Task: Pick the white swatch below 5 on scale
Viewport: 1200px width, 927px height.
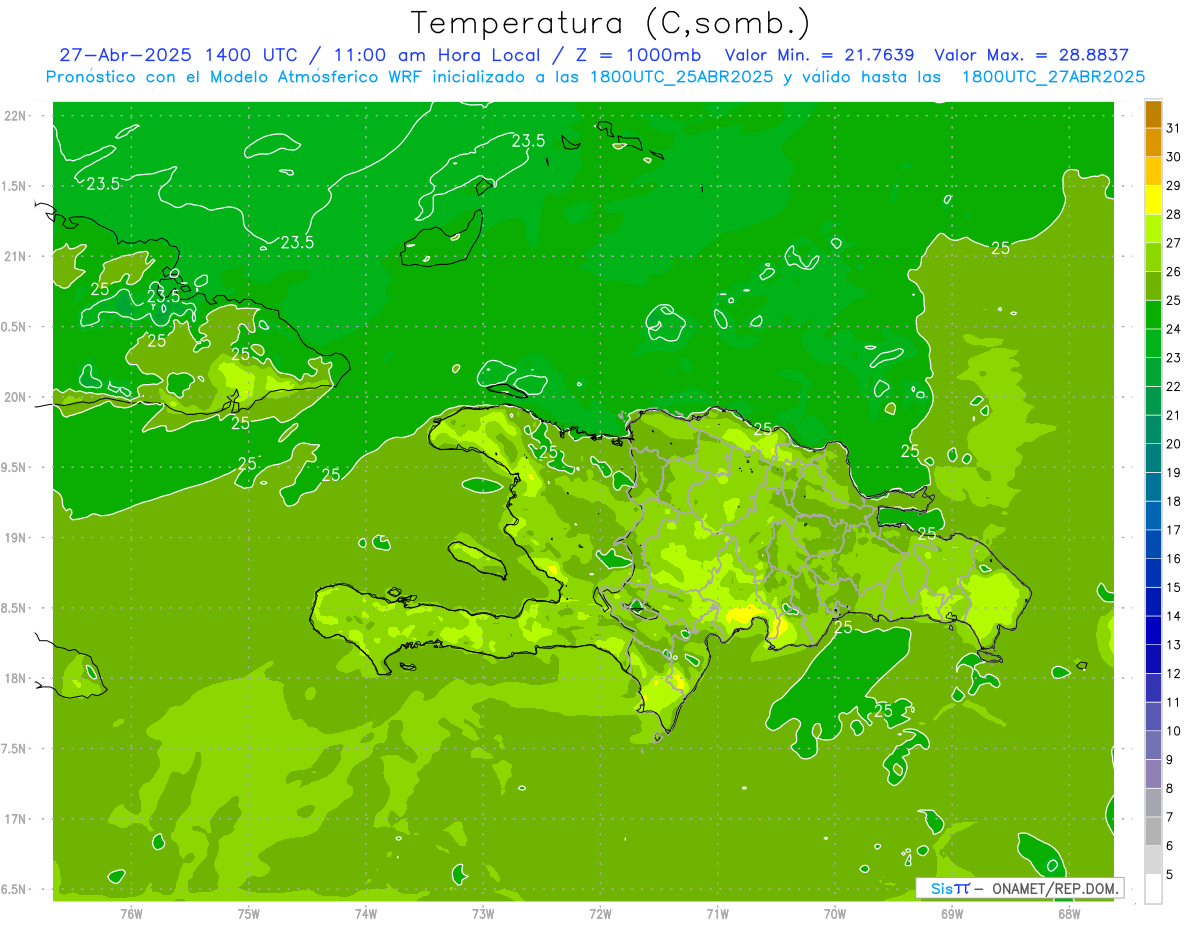Action: 1153,889
